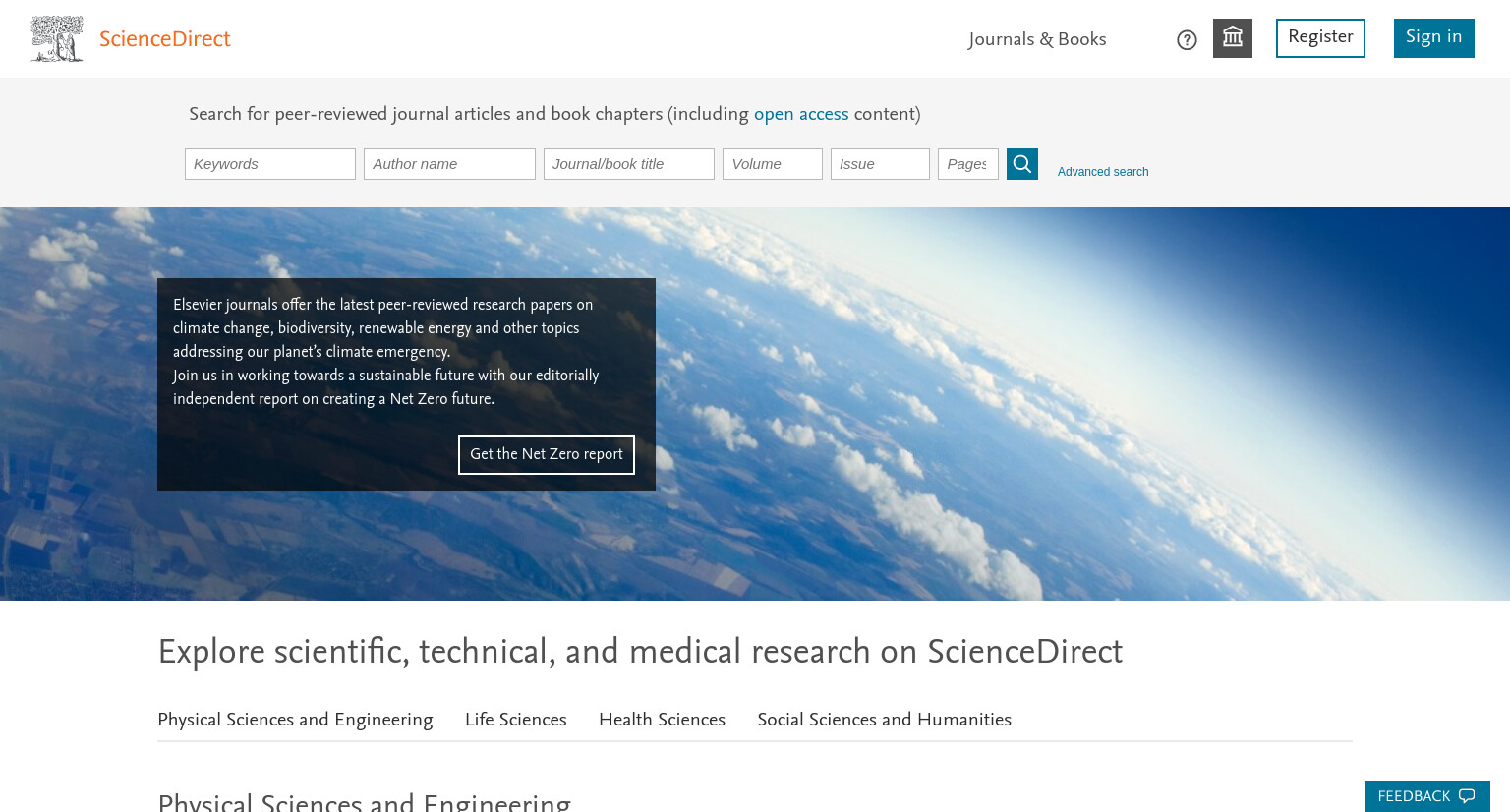The image size is (1510, 812).
Task: Focus the Keywords search field
Action: (270, 164)
